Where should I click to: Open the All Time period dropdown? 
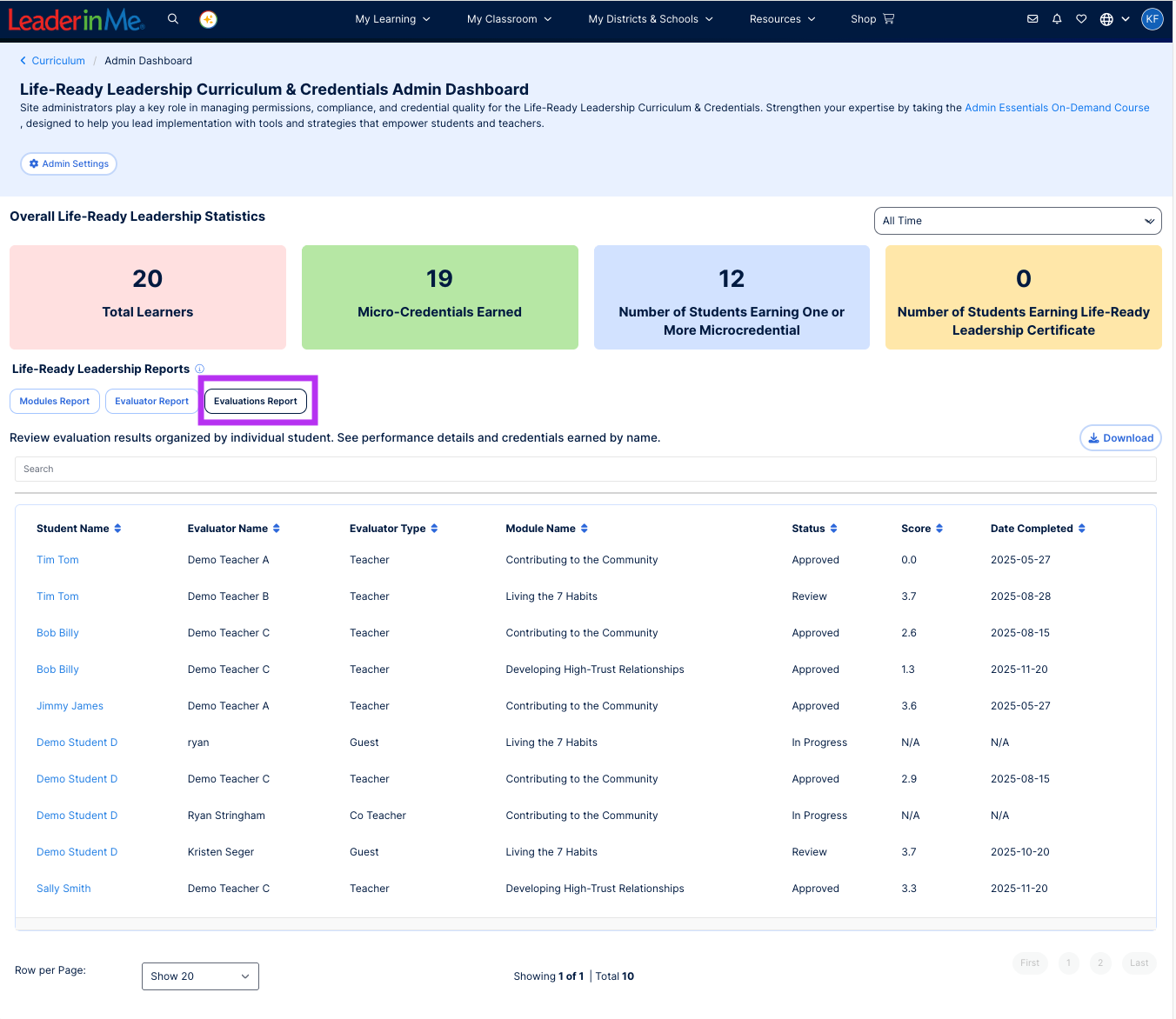1018,221
